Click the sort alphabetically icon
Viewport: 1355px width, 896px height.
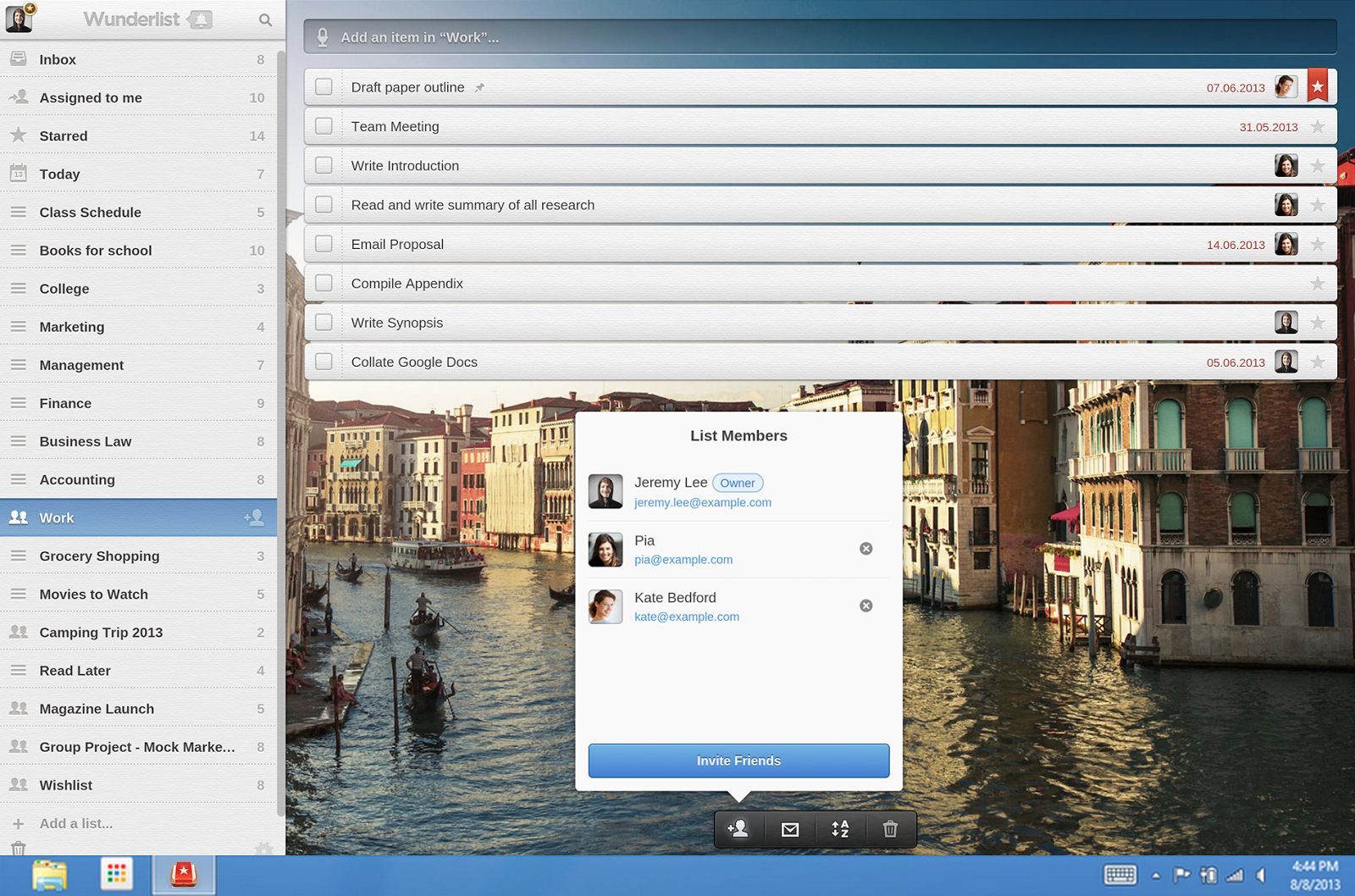tap(840, 830)
